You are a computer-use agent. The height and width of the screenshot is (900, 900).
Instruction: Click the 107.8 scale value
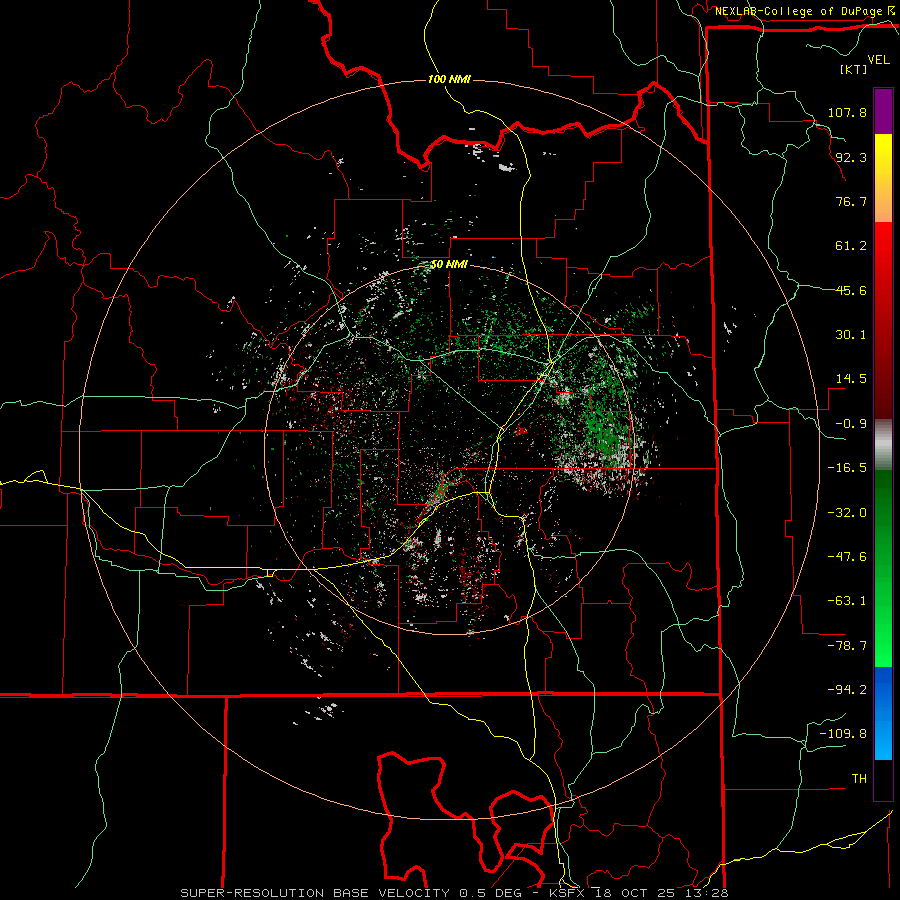pos(847,112)
